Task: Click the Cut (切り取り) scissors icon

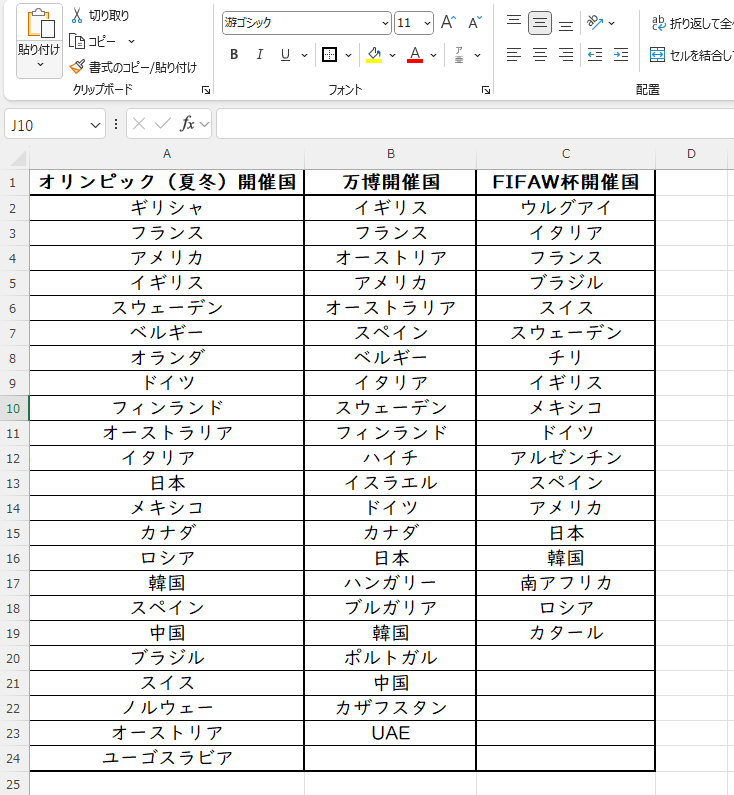Action: tap(77, 15)
